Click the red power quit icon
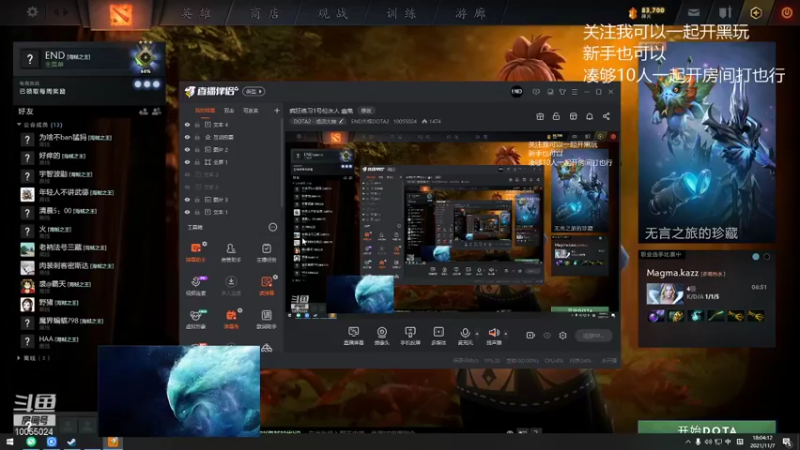800x450 pixels. (x=787, y=13)
